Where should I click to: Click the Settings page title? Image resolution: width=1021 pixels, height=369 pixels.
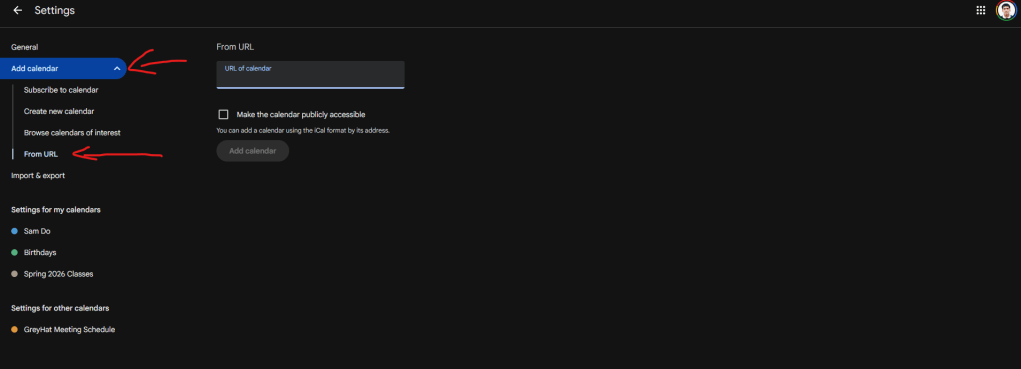[x=55, y=10]
